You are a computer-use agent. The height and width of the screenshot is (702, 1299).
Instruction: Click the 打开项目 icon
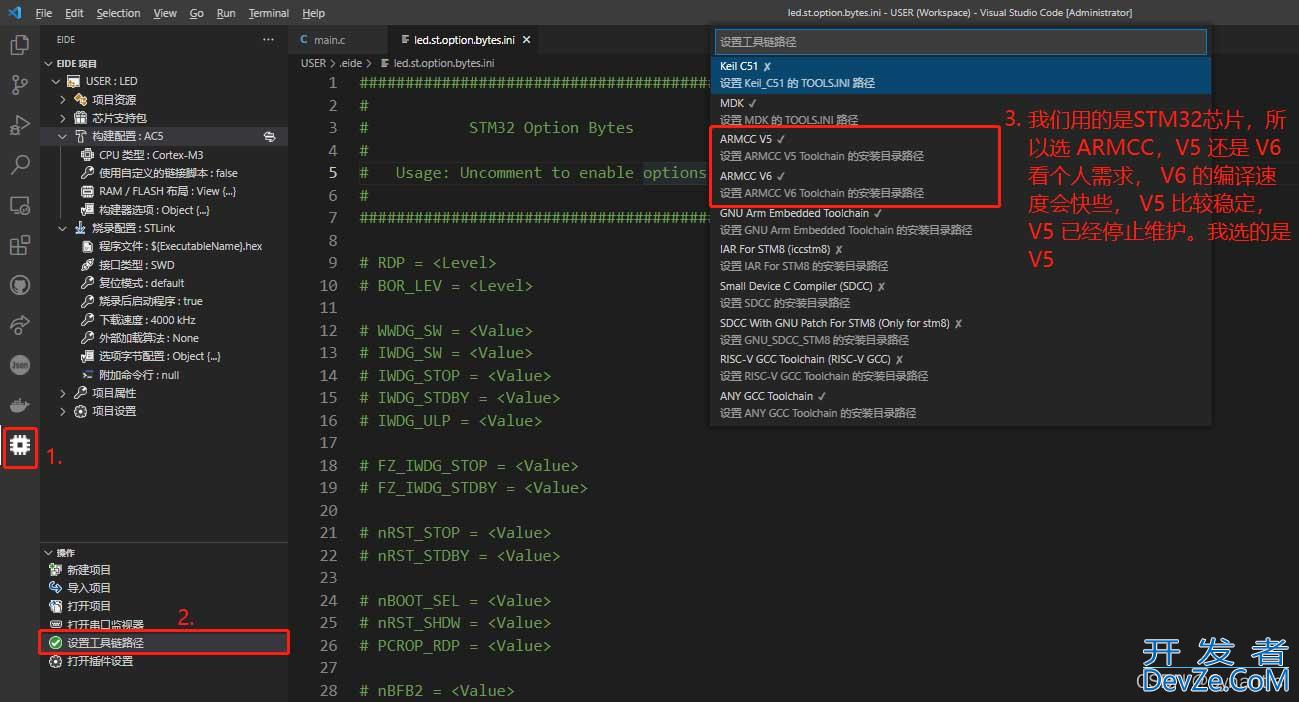56,606
